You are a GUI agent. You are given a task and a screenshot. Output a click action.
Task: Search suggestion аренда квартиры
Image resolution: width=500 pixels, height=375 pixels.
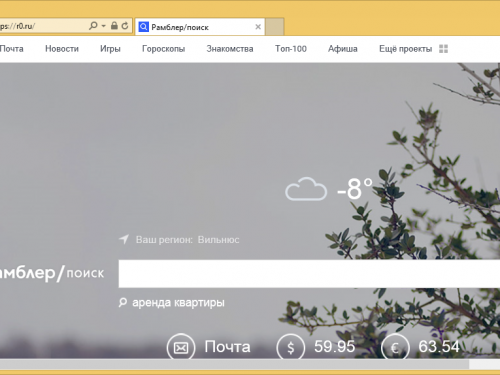pos(178,303)
